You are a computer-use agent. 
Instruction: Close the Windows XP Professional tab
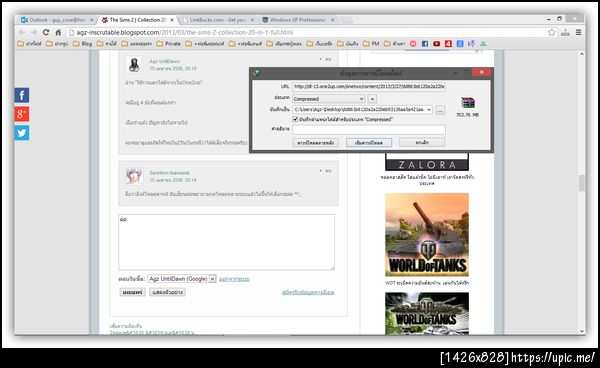333,20
